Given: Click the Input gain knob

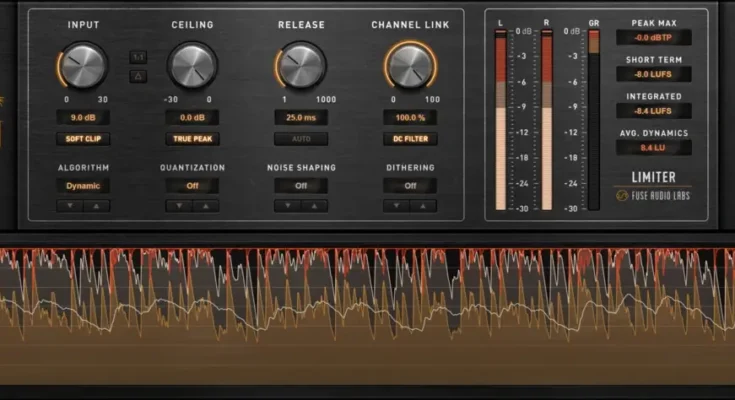Looking at the screenshot, I should tap(83, 66).
